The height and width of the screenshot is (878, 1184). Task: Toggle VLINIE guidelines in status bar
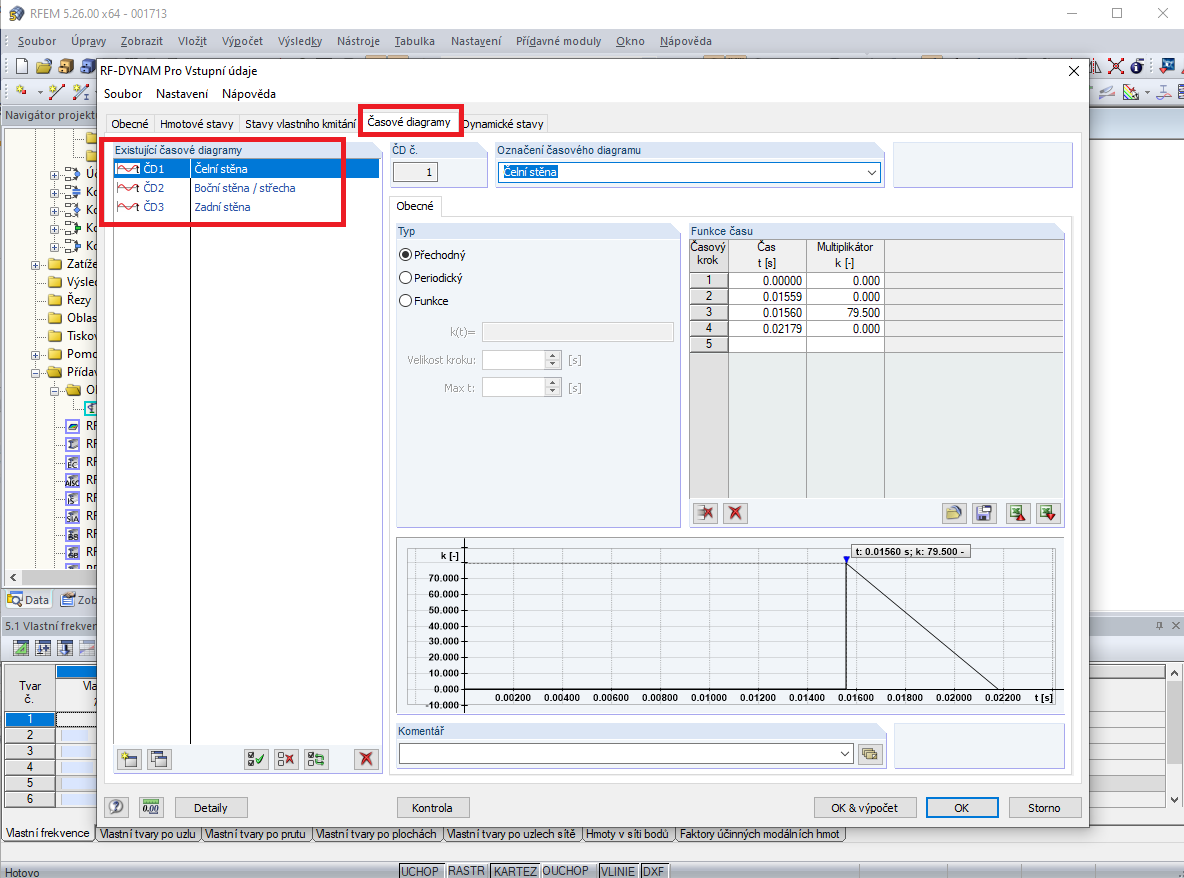pos(618,871)
